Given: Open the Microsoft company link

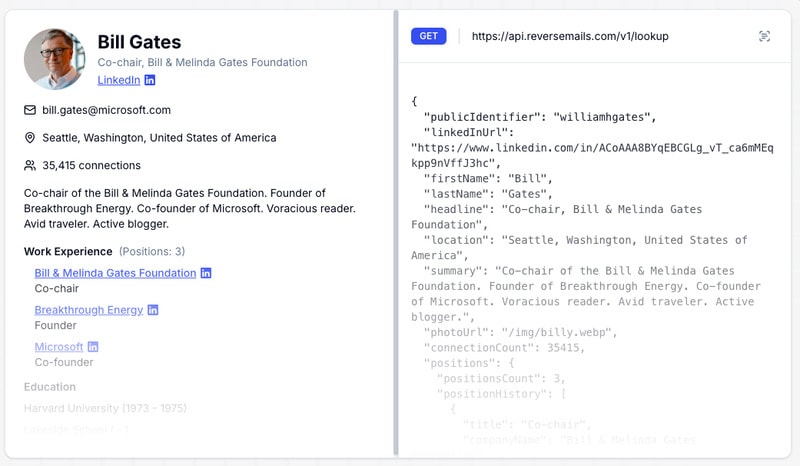Looking at the screenshot, I should (59, 347).
